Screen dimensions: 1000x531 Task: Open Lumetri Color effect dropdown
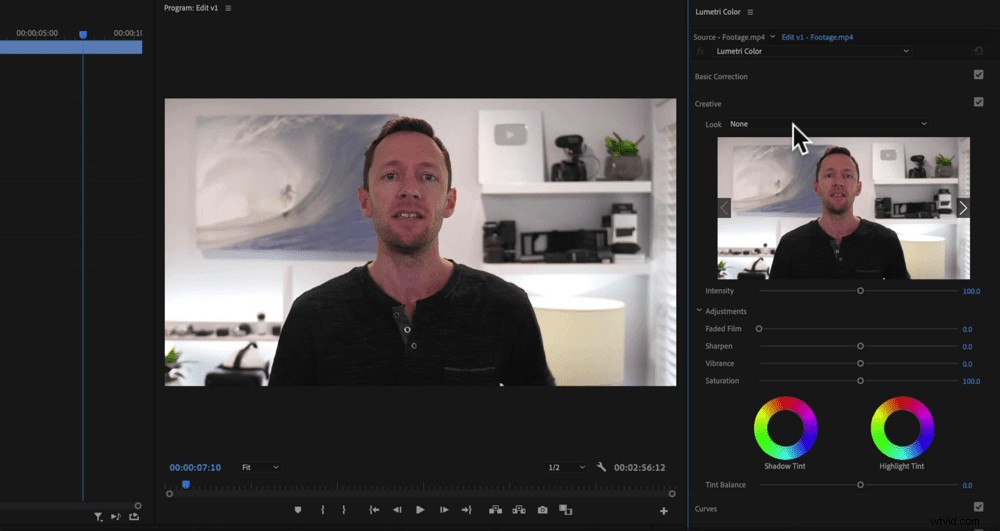pos(811,51)
